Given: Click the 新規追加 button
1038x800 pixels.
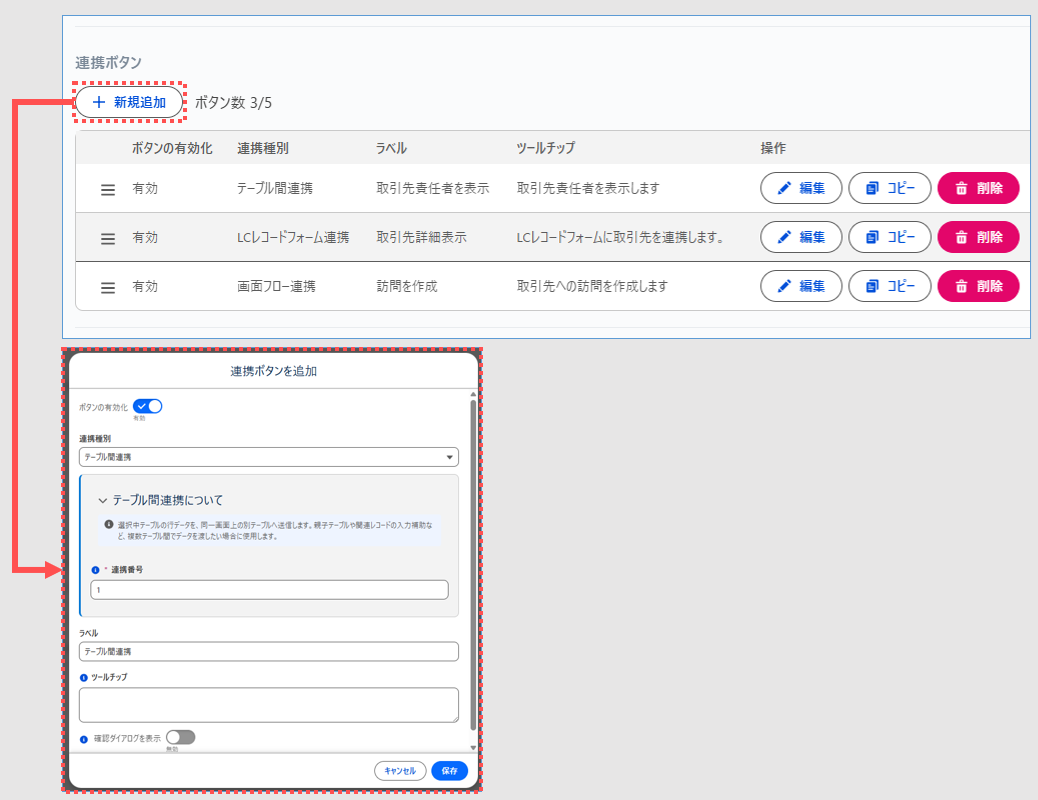Looking at the screenshot, I should click(129, 102).
